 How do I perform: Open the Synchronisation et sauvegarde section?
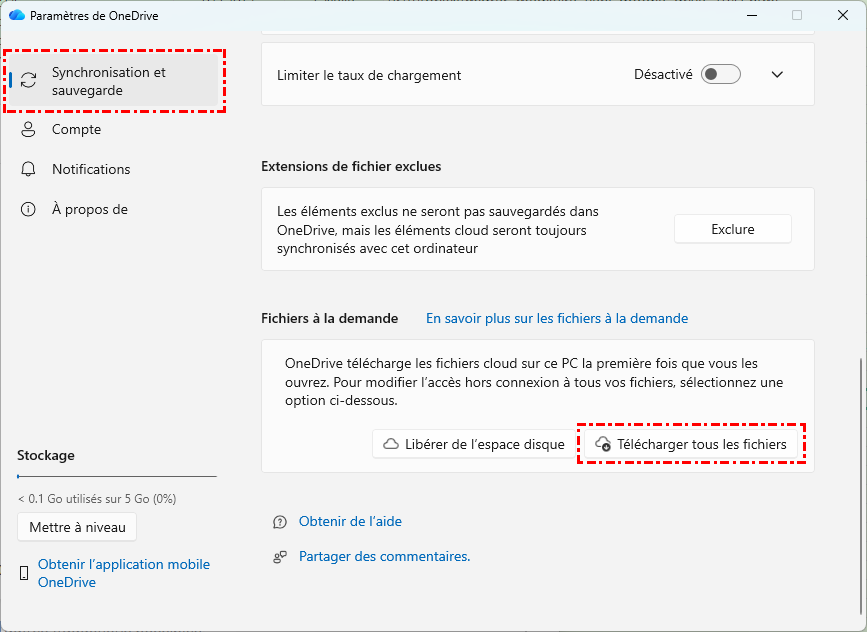[113, 81]
